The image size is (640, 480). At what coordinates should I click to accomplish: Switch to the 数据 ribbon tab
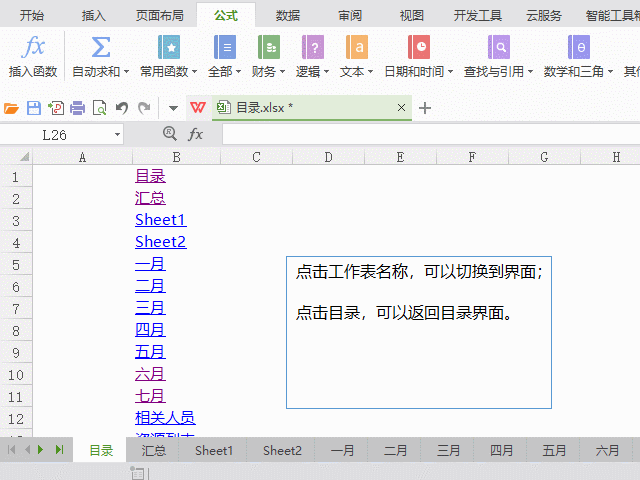288,15
